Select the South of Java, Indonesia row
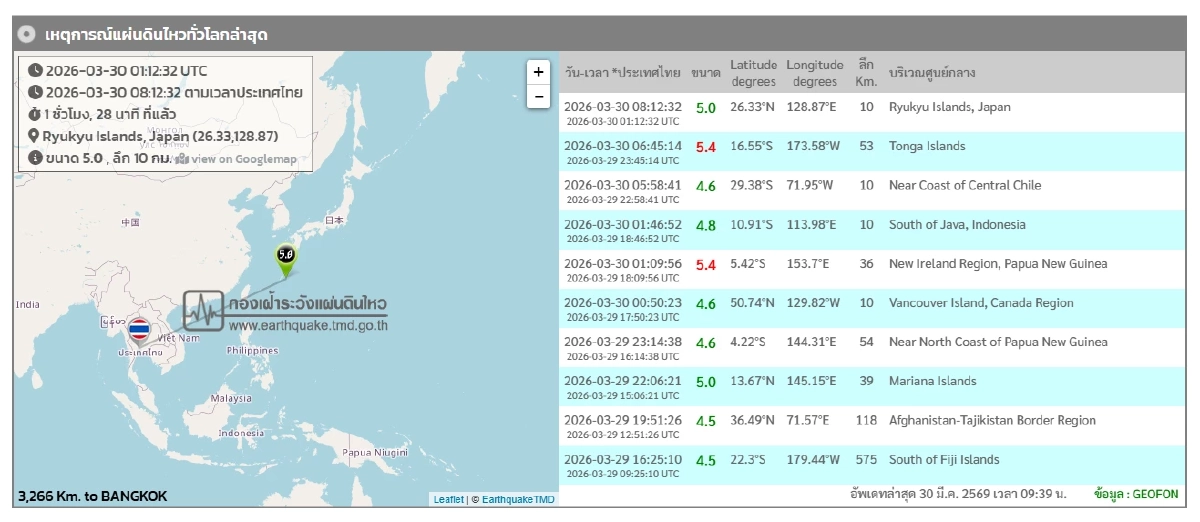This screenshot has width=1200, height=522. click(x=870, y=230)
